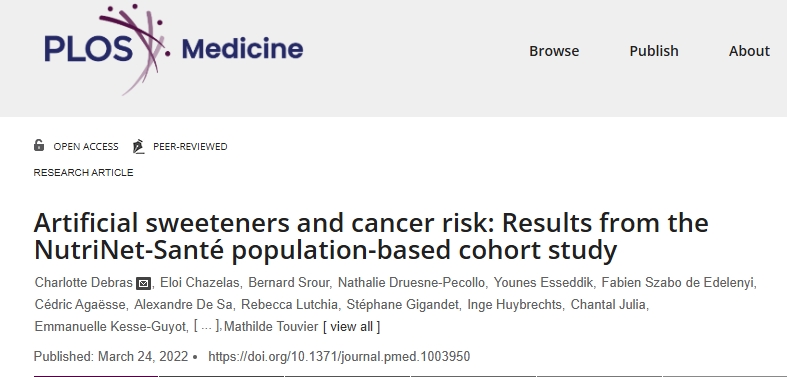Click the article title heading
Viewport: 787px width, 377px height.
[371, 236]
